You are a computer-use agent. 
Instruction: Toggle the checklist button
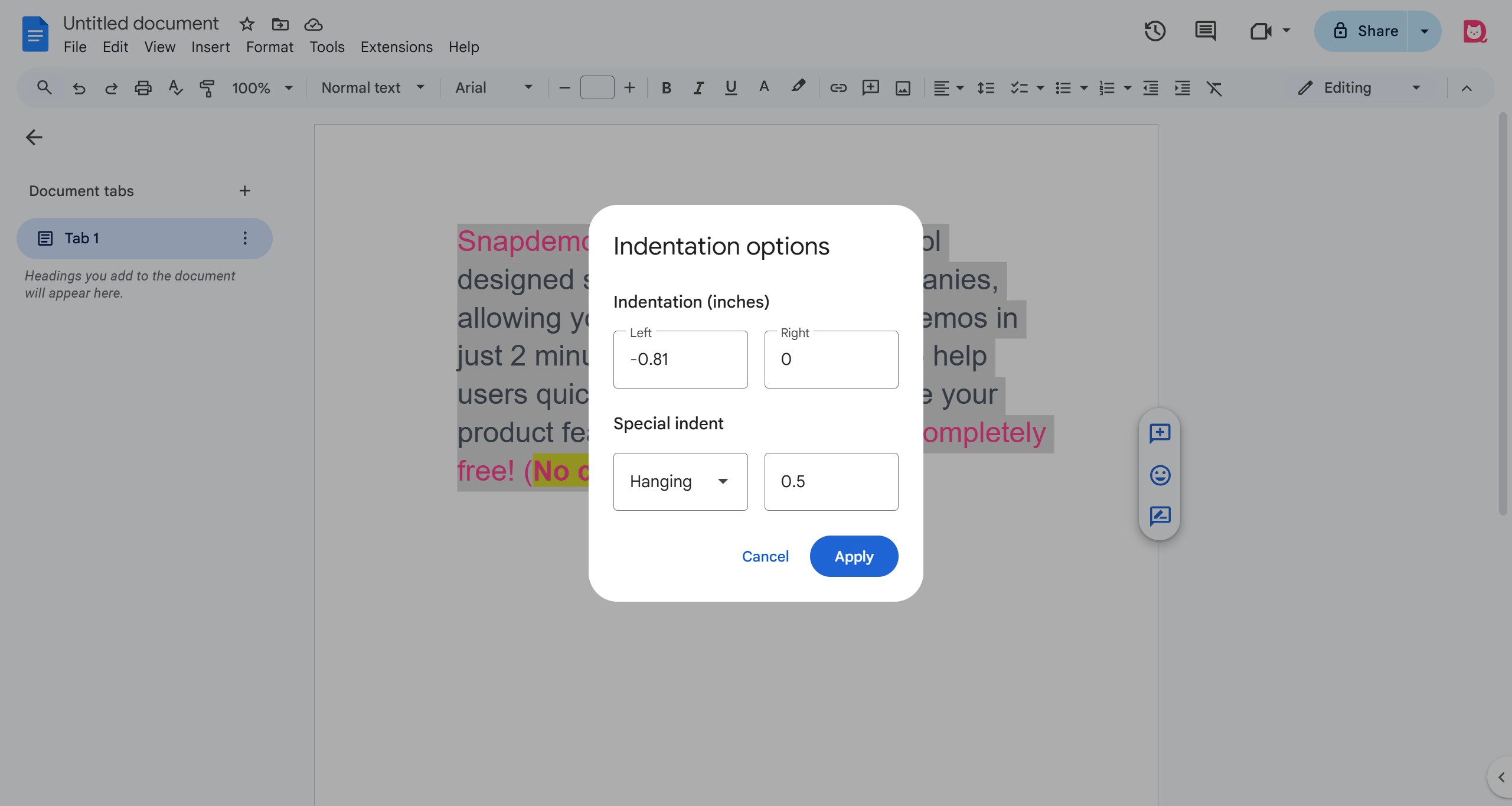[x=1019, y=88]
